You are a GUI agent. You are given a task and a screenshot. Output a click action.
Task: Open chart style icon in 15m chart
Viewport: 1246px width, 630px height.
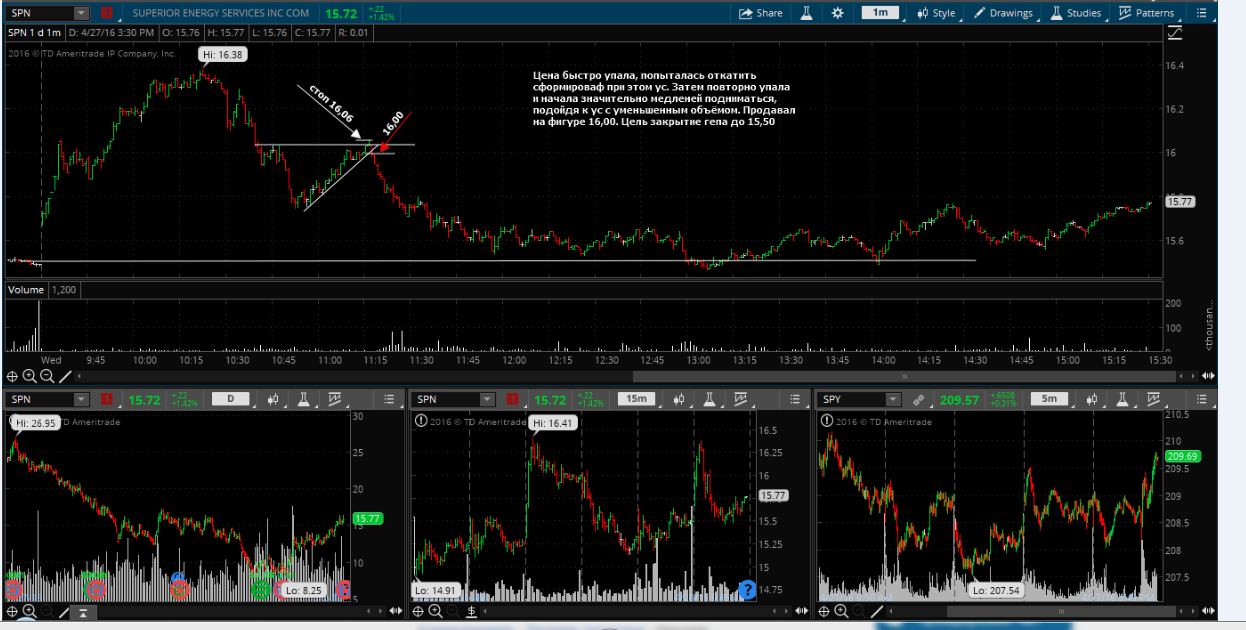(x=680, y=400)
